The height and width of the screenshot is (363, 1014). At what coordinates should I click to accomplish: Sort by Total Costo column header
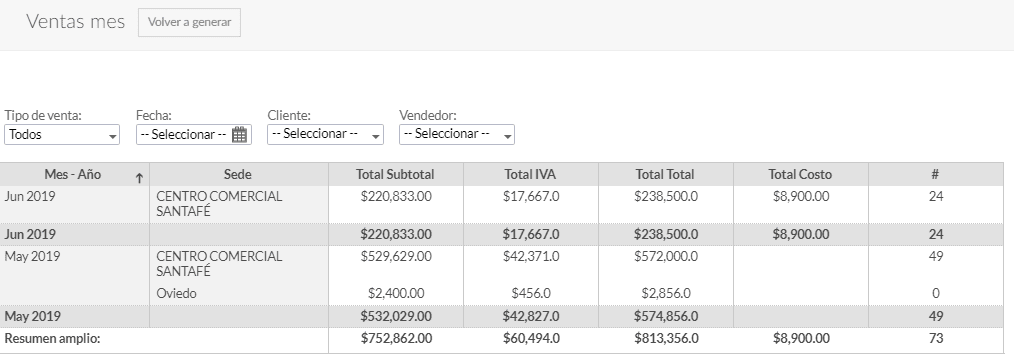click(x=800, y=174)
